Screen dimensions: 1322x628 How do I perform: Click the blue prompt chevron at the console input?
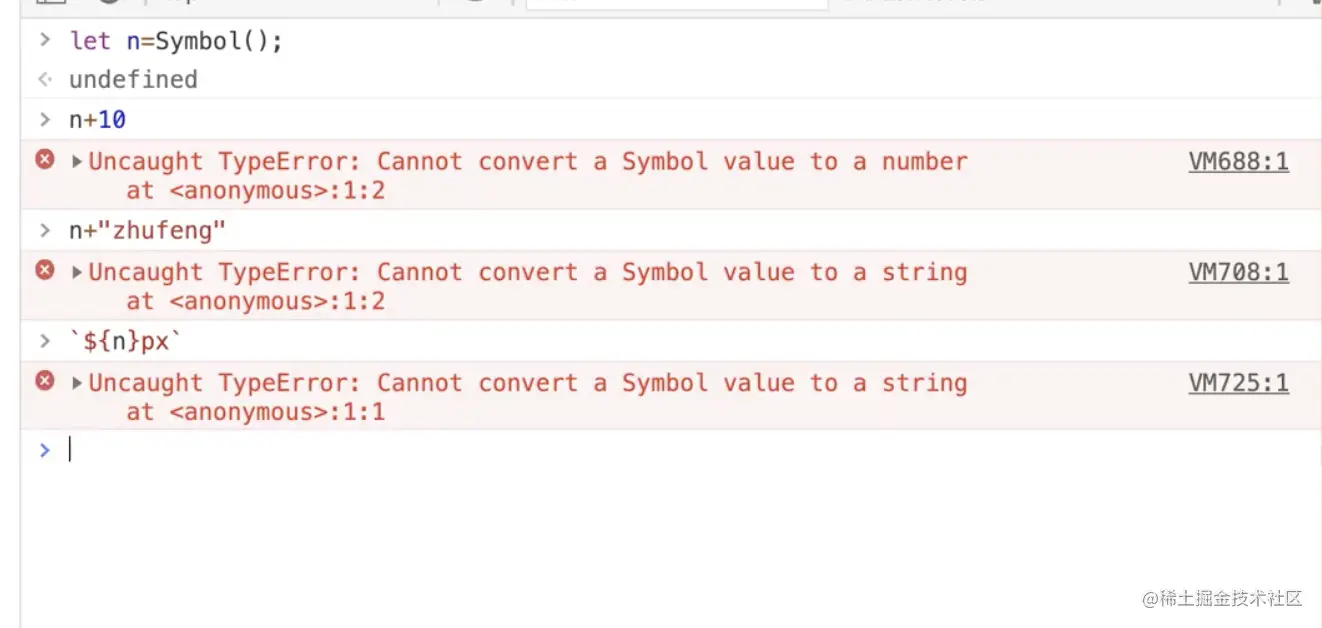44,450
